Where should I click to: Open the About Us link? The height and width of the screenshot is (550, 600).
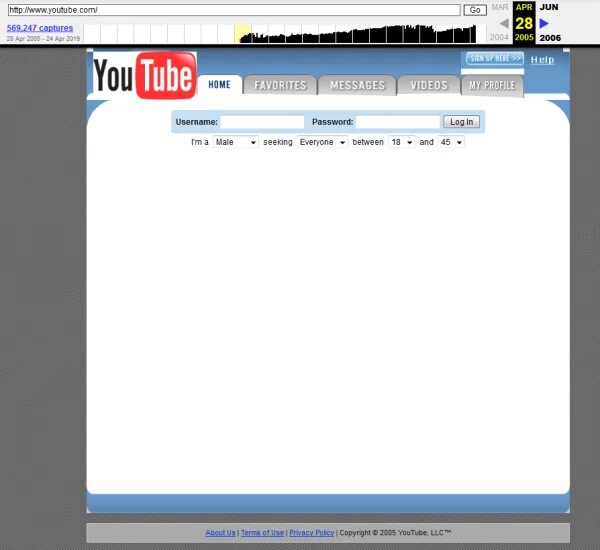(x=220, y=532)
